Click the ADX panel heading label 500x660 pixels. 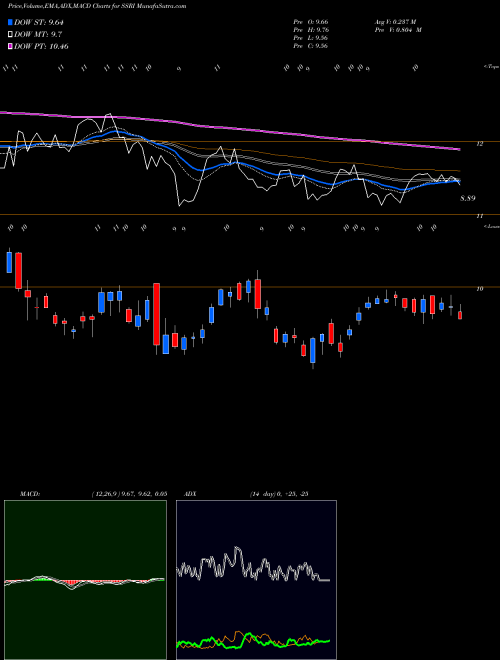[190, 494]
